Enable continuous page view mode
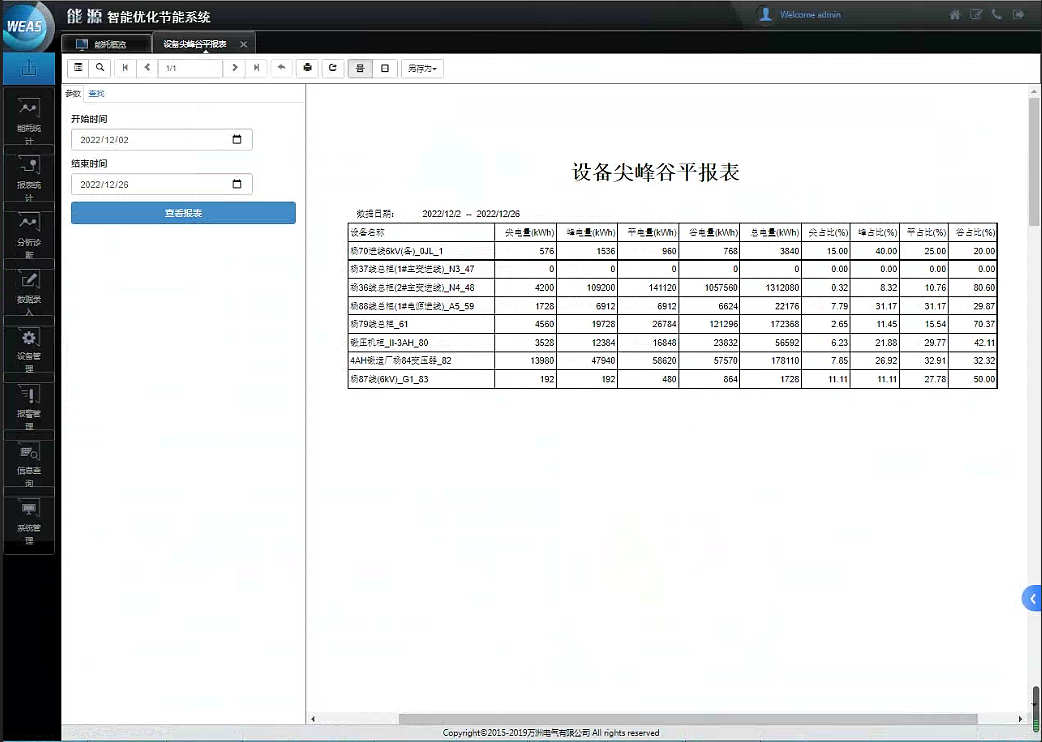Image resolution: width=1042 pixels, height=742 pixels. 360,68
